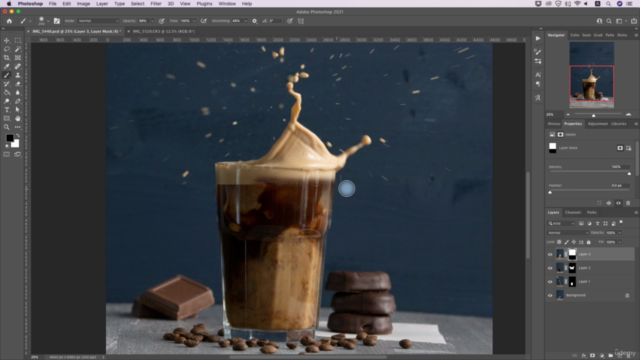This screenshot has width=640, height=360.
Task: Toggle lock all padlock icon
Action: coord(589,242)
